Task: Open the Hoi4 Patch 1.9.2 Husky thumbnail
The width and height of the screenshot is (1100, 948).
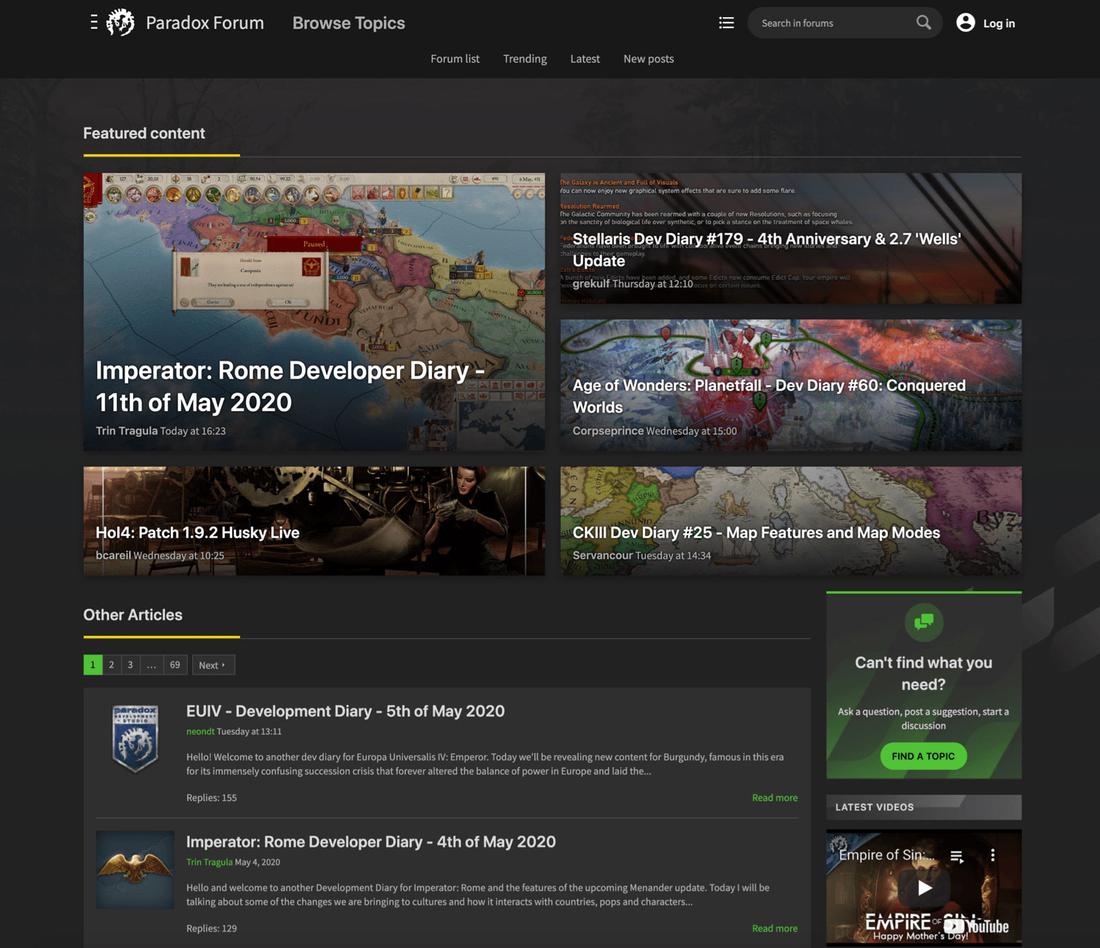Action: point(314,520)
